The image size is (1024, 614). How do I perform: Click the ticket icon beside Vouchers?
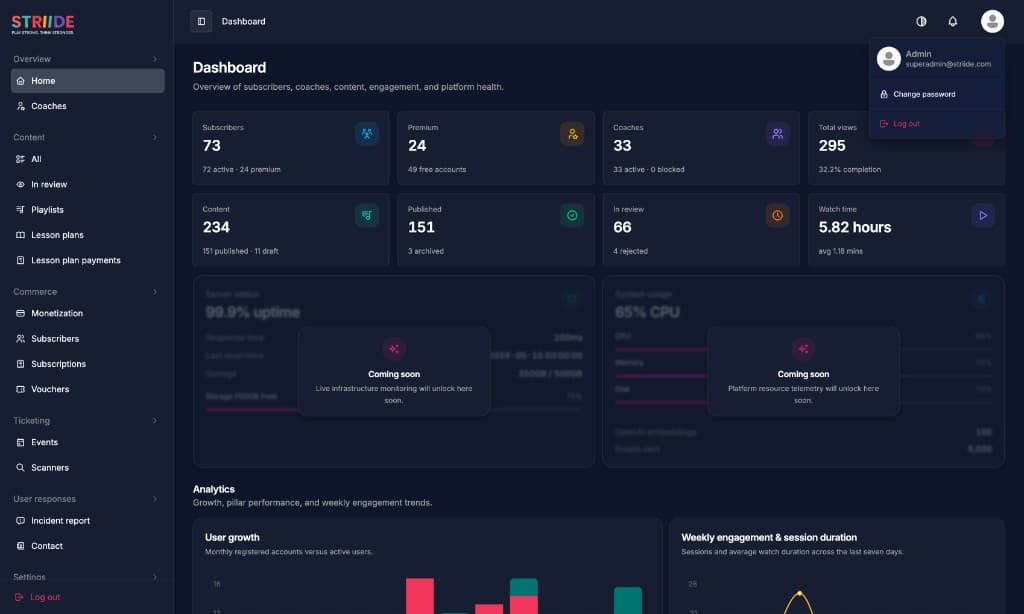[20, 389]
